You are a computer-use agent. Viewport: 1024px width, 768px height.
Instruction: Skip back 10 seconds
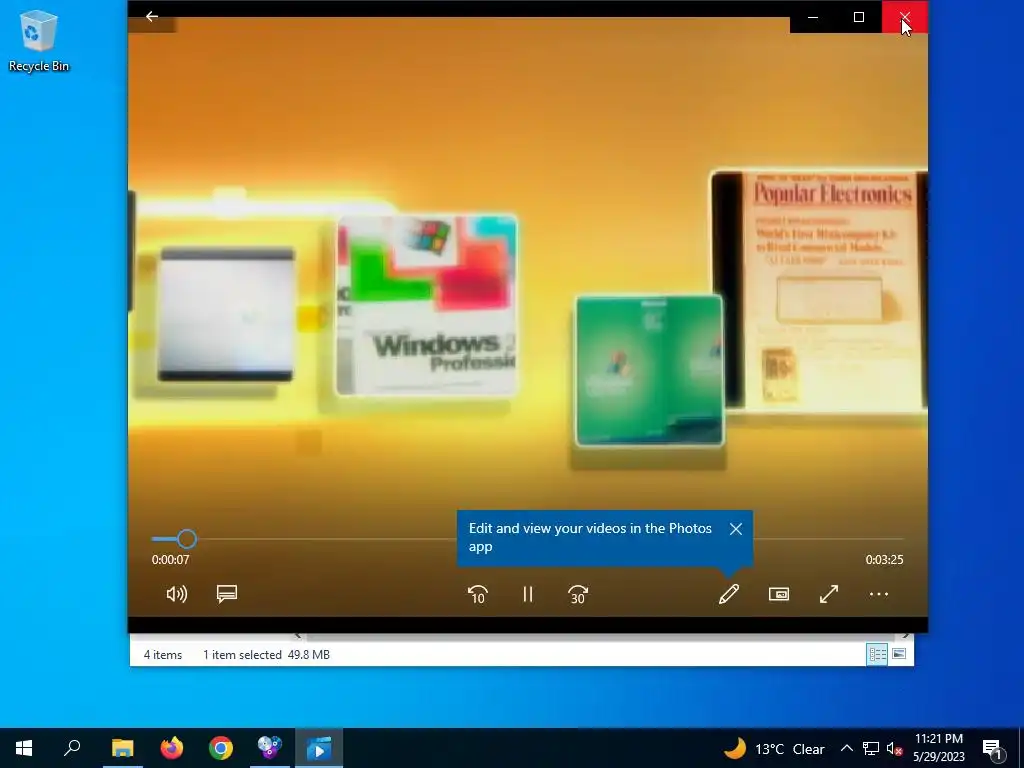tap(477, 594)
